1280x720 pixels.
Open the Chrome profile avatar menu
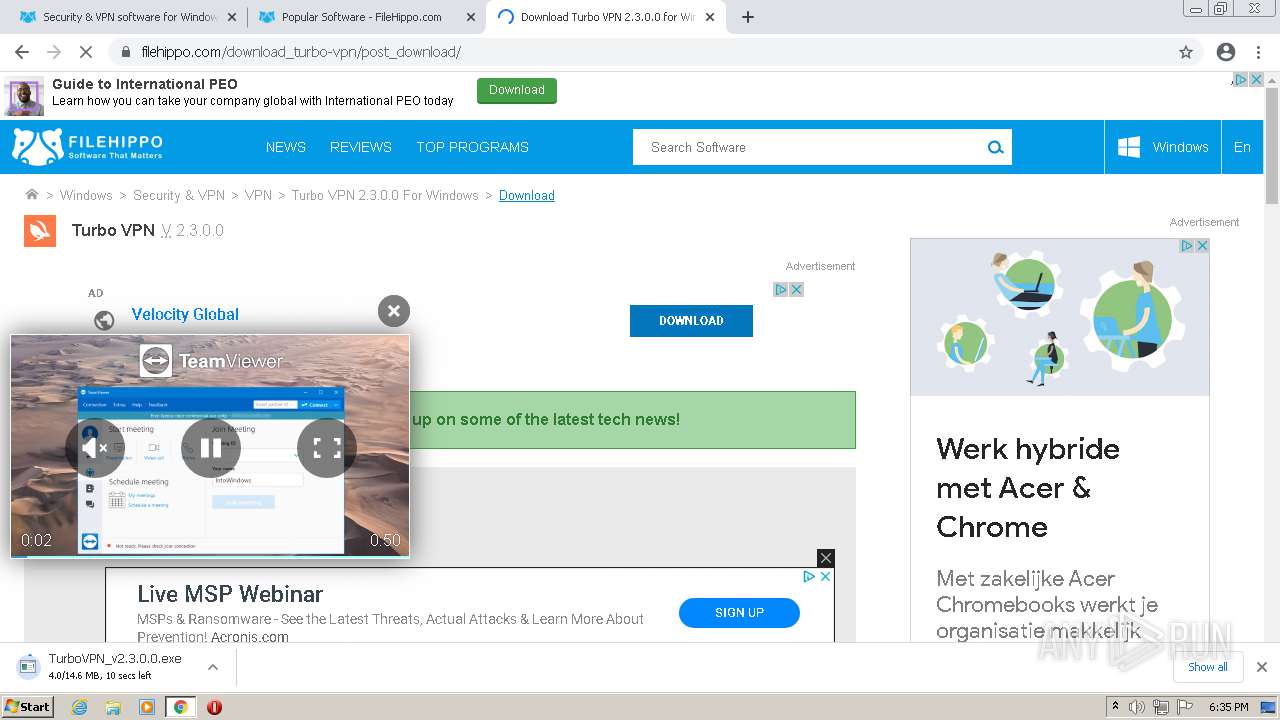click(x=1226, y=52)
